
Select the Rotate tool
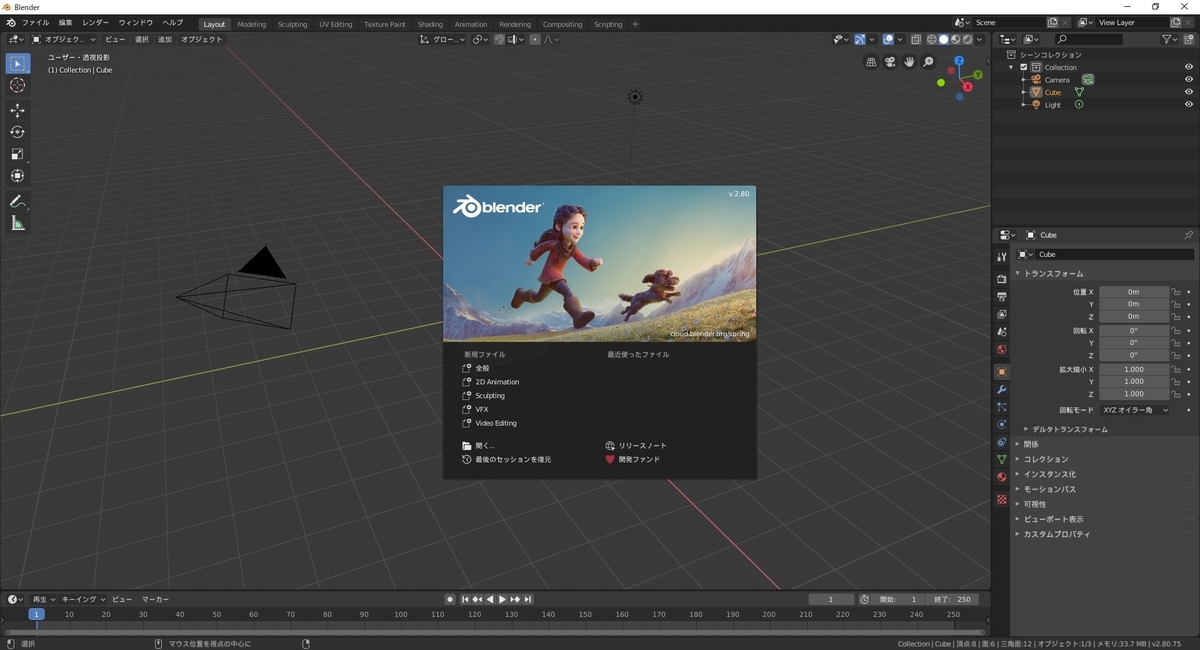[x=17, y=132]
